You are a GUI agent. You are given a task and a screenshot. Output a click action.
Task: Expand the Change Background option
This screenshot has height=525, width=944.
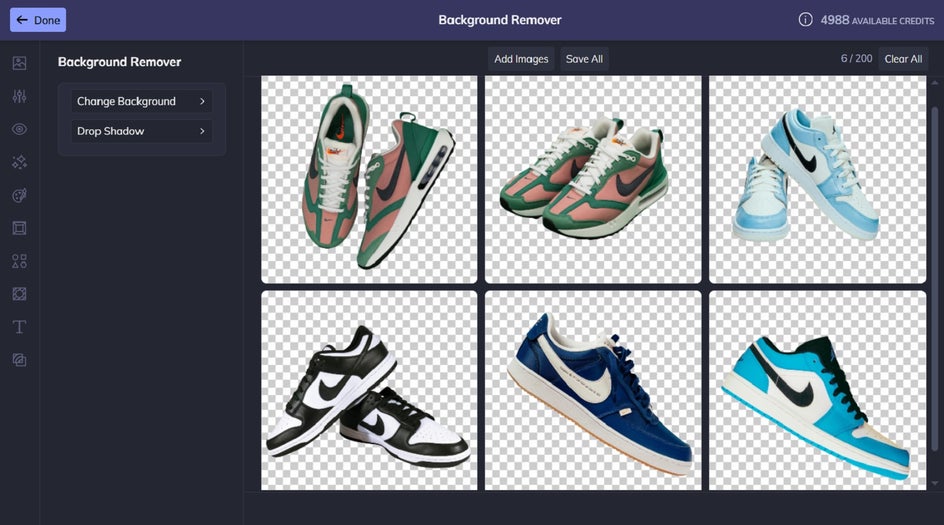141,101
